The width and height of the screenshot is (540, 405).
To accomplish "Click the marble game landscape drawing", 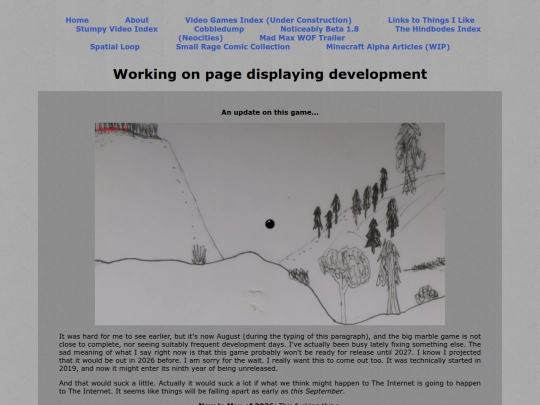I will [x=270, y=224].
